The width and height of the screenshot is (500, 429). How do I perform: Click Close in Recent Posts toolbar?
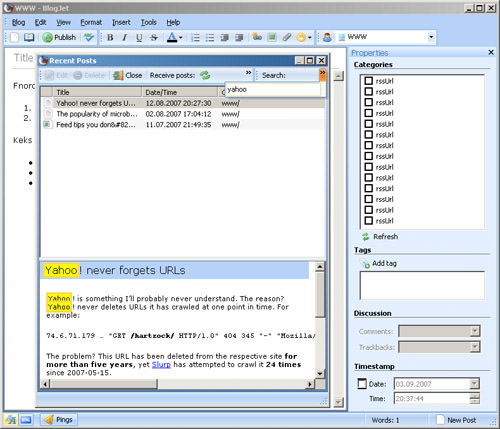[127, 75]
